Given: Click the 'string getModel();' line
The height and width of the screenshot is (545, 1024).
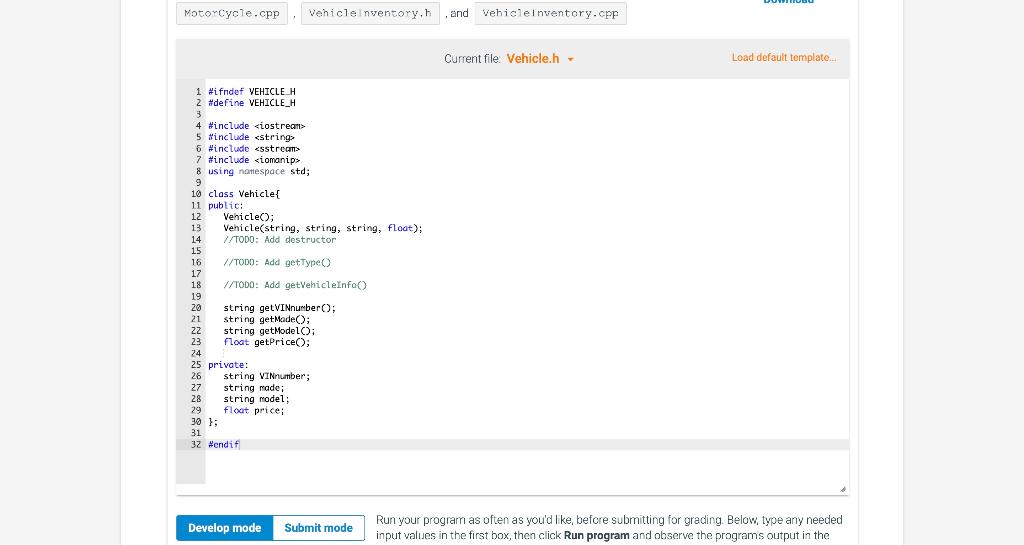Looking at the screenshot, I should (269, 331).
